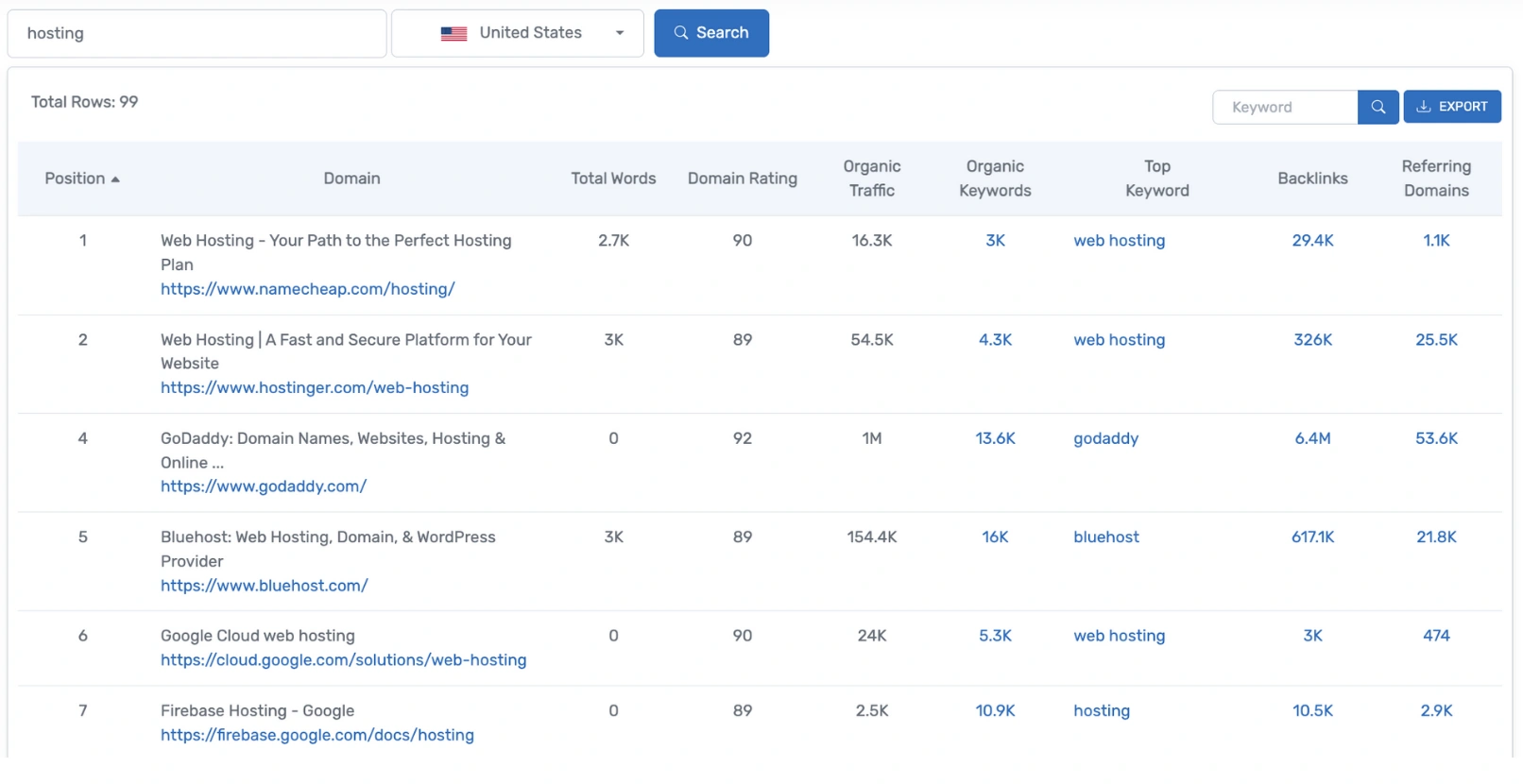Click 4.3K organic keywords for Hostinger
Viewport: 1523px width, 784px height.
point(995,340)
